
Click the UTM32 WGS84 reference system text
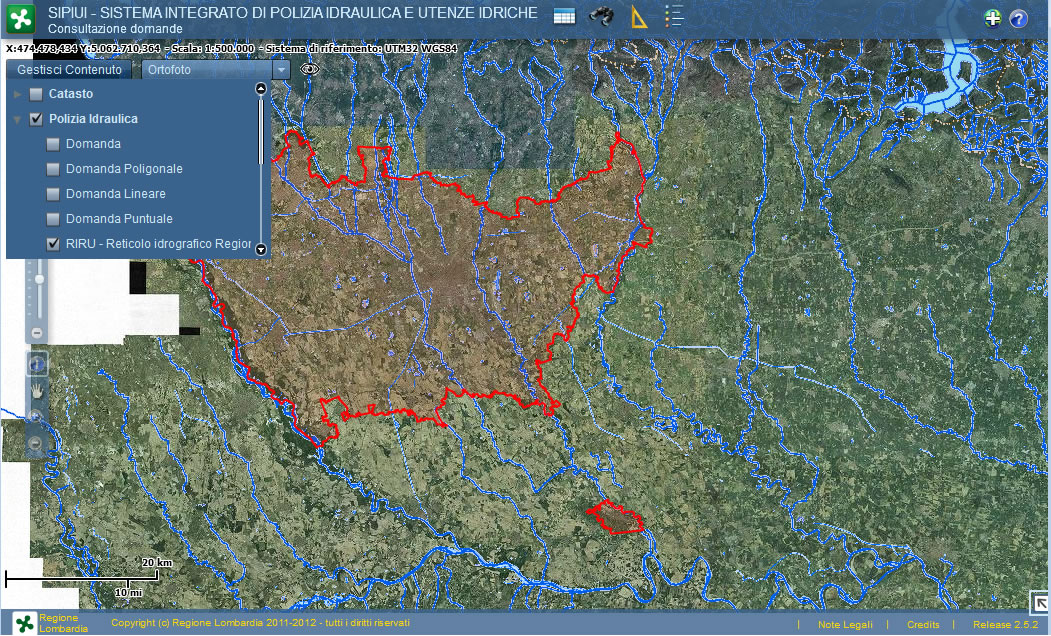click(421, 48)
